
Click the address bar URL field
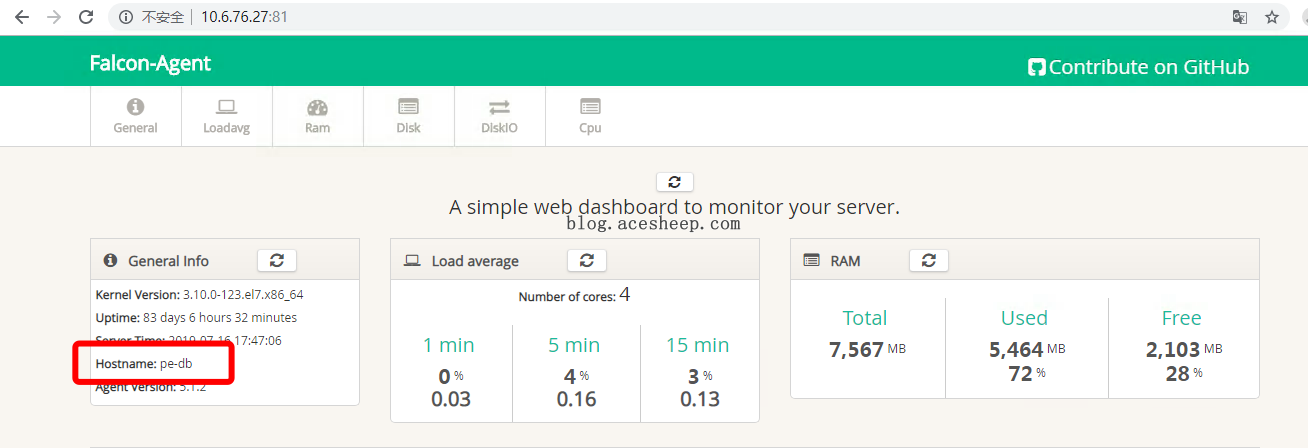pyautogui.click(x=600, y=17)
